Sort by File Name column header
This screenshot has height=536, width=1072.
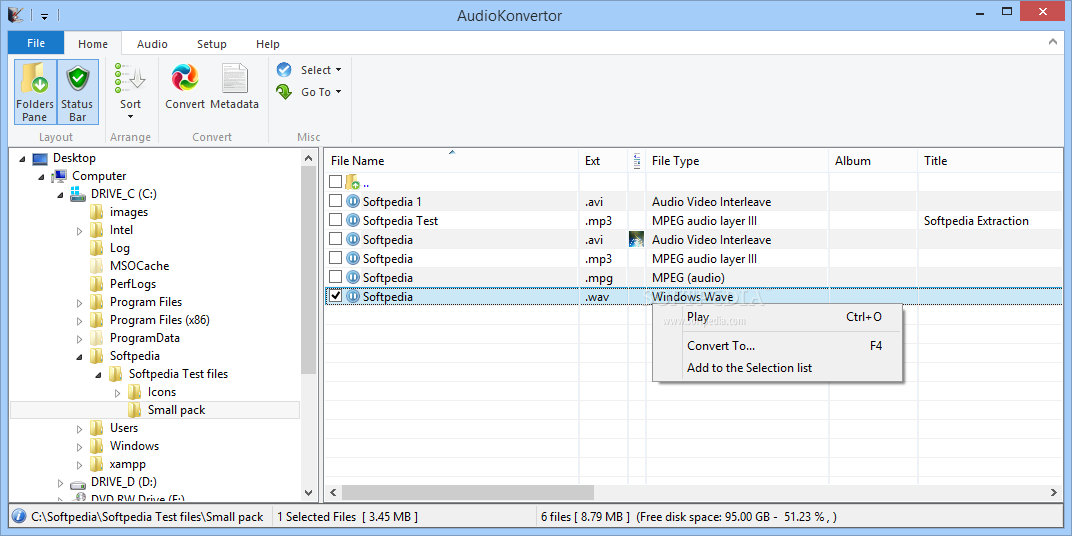click(451, 161)
